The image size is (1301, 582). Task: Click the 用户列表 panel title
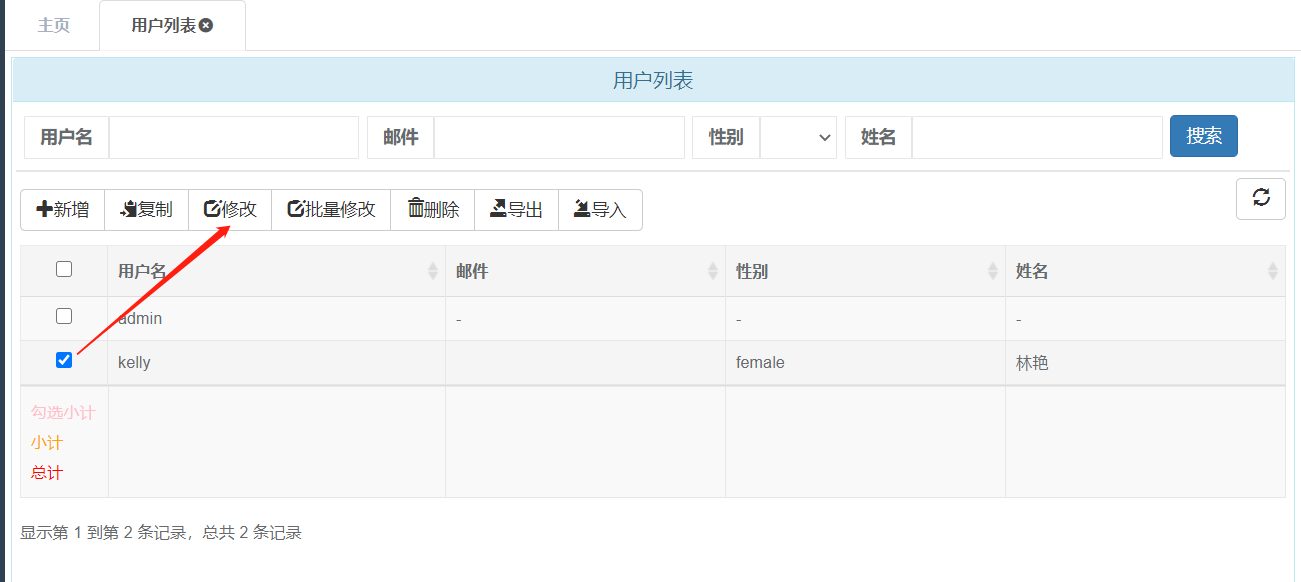[x=653, y=81]
